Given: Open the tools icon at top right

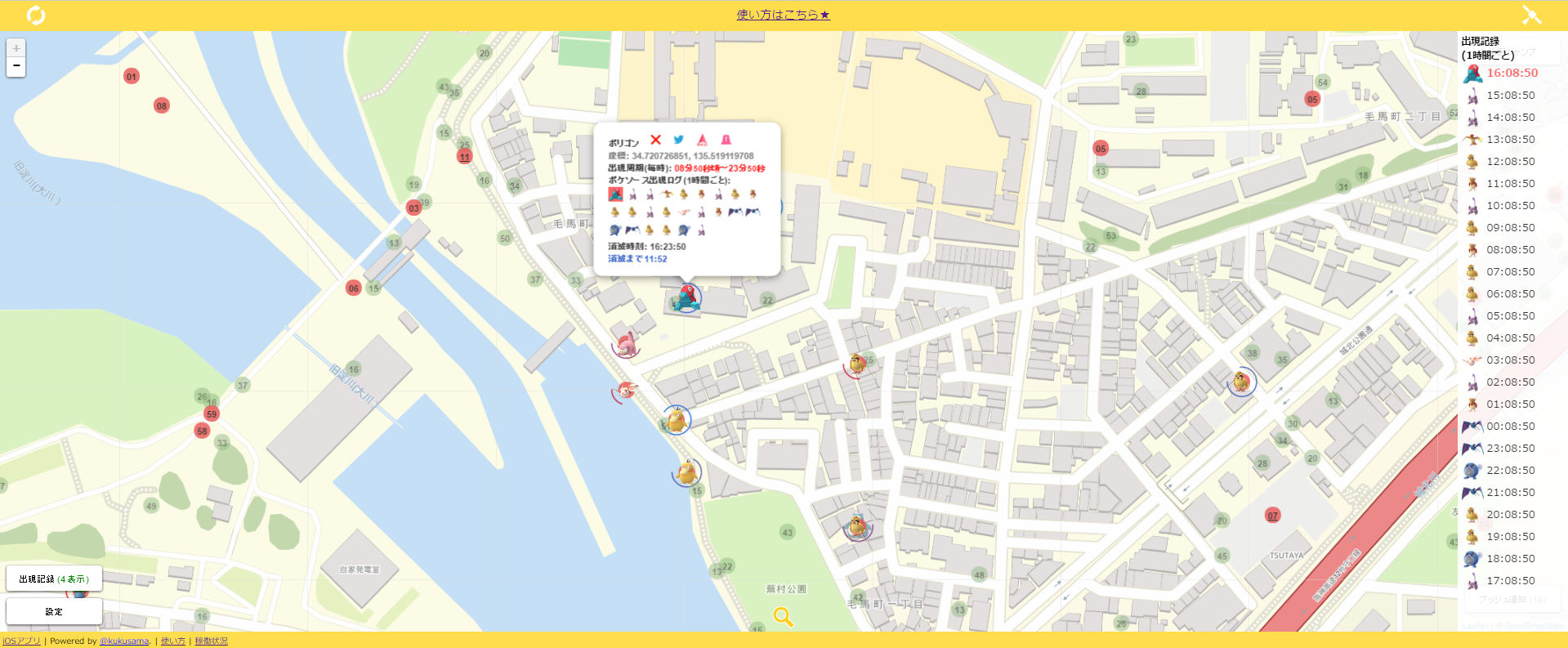Looking at the screenshot, I should (x=1531, y=15).
